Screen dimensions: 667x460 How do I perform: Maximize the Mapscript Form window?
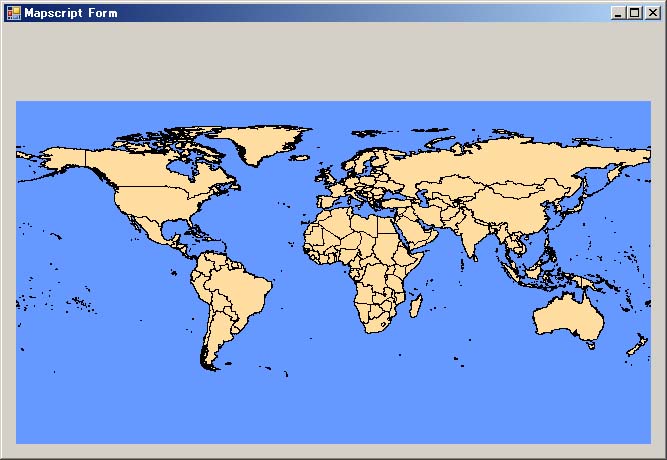pos(635,13)
